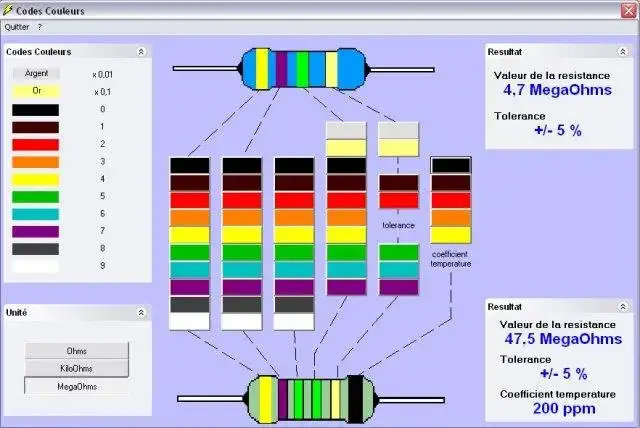The image size is (640, 428).
Task: Click the purple legend swatch for 7
Action: (36, 232)
